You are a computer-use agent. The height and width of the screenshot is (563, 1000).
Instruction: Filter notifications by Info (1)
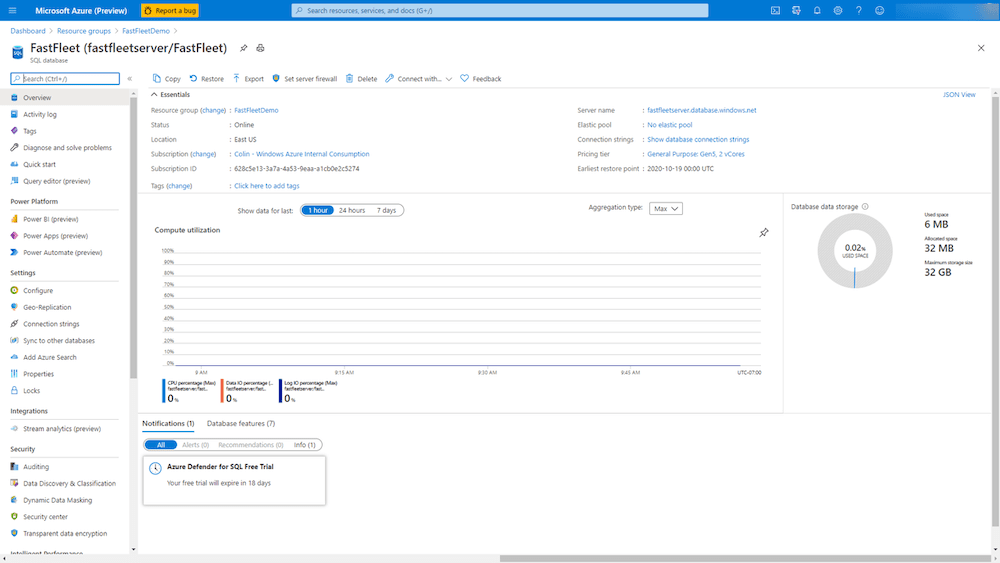point(304,445)
